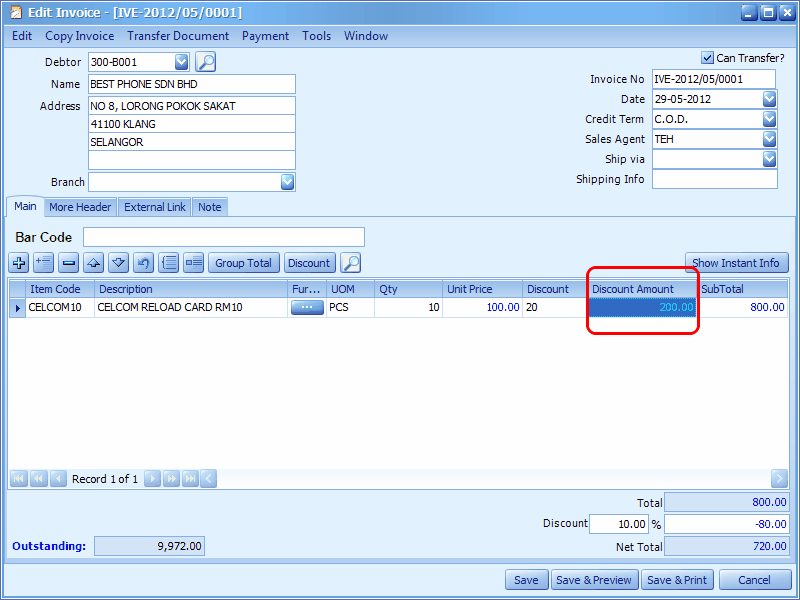Go to previous record in navigator

(x=58, y=479)
